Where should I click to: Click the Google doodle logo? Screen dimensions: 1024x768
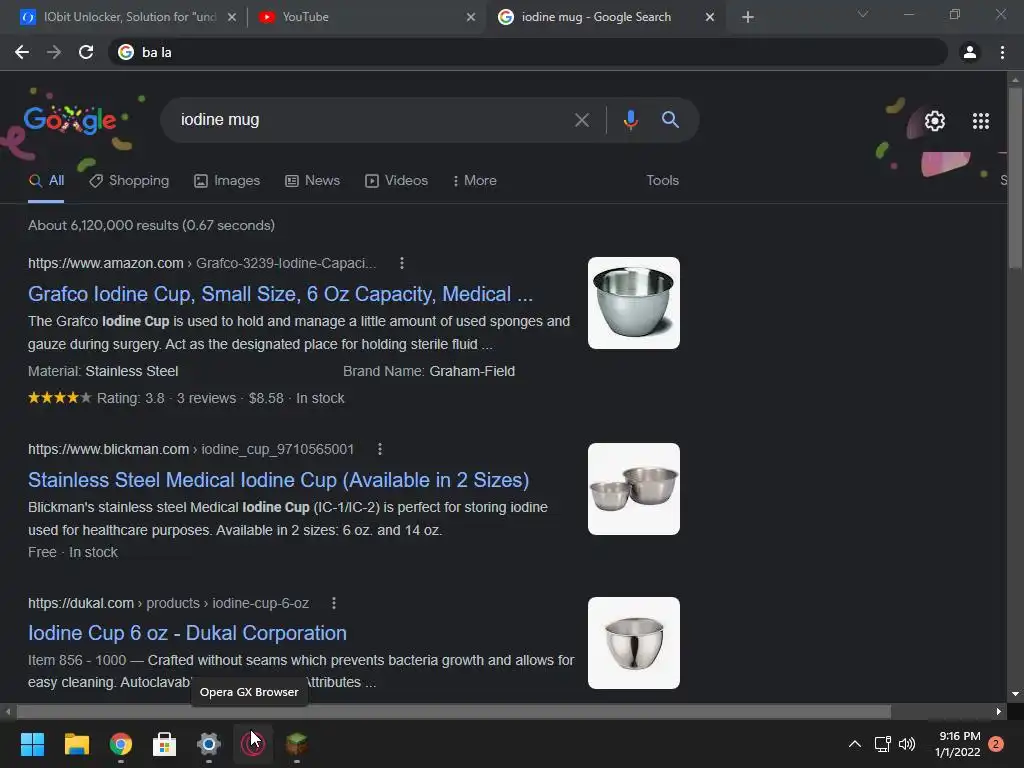tap(70, 120)
